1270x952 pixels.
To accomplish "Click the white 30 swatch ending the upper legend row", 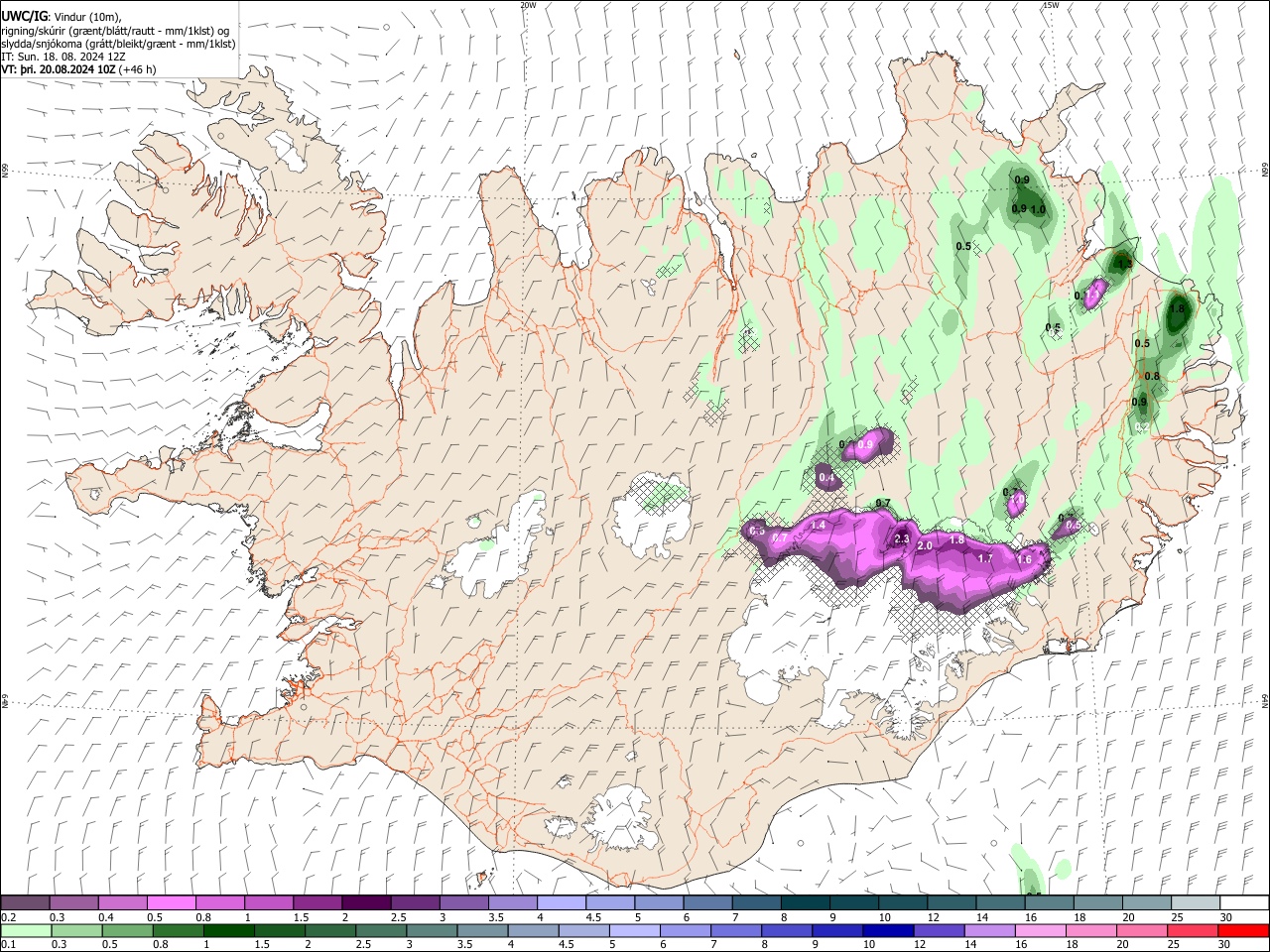I will click(1243, 902).
